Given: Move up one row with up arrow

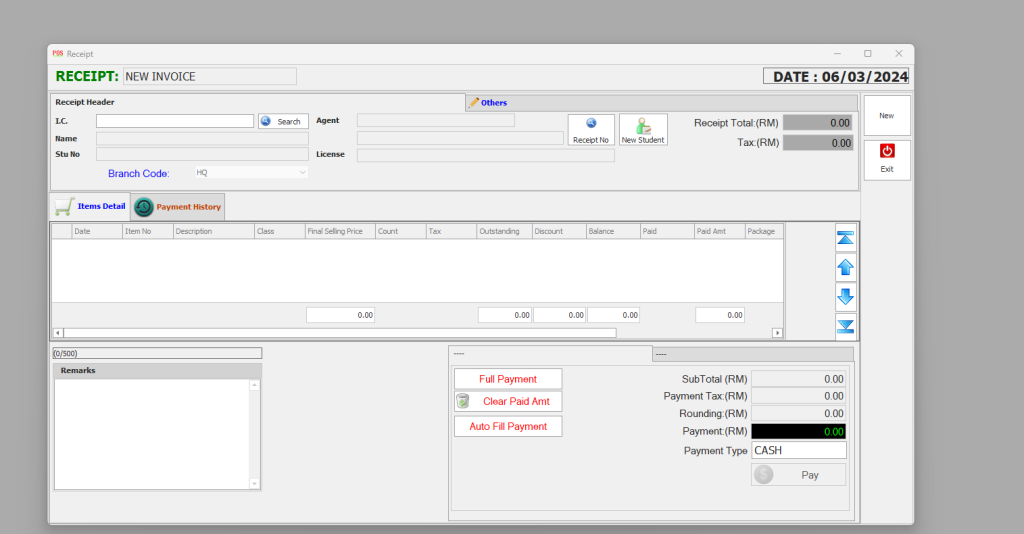Looking at the screenshot, I should [846, 267].
